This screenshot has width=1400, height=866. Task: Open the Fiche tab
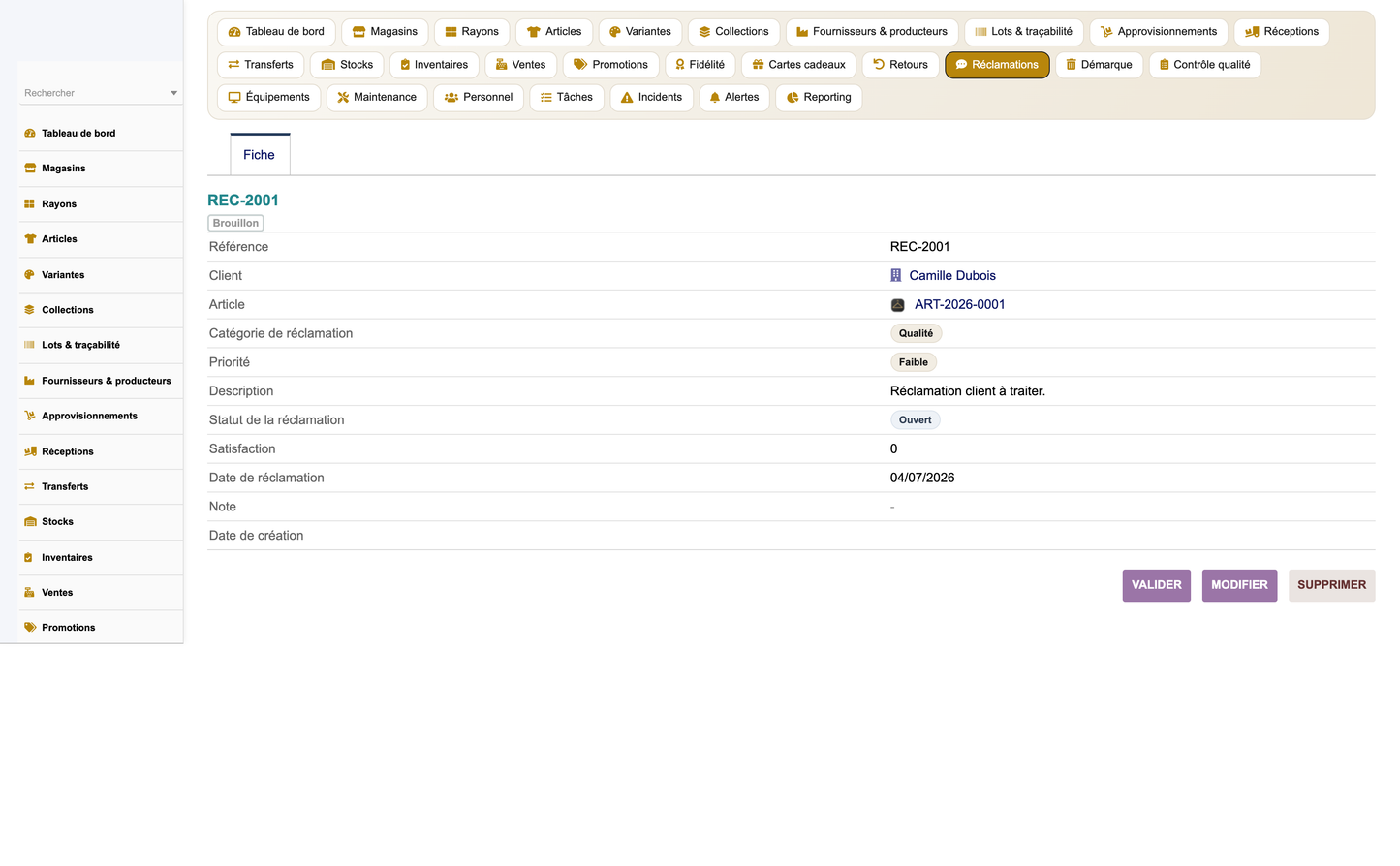[x=260, y=155]
